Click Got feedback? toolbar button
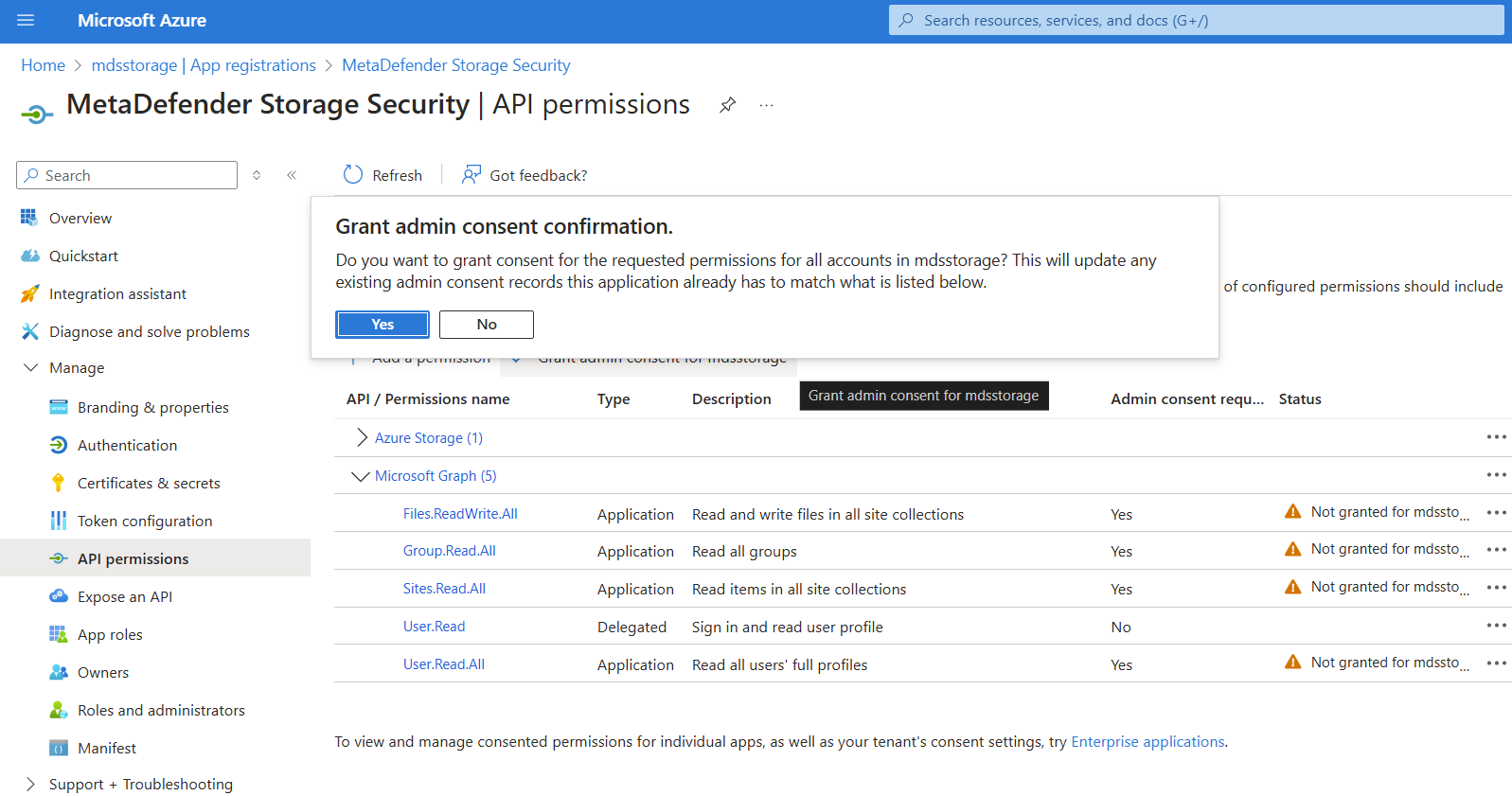1512x796 pixels. click(x=525, y=175)
